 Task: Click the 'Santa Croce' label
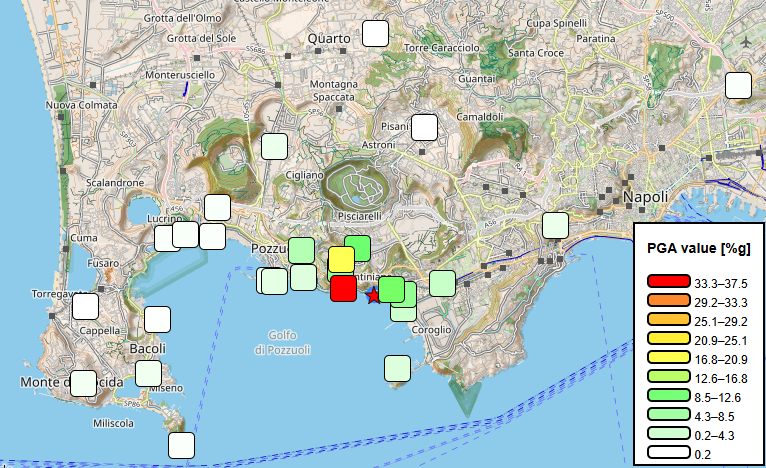point(536,53)
